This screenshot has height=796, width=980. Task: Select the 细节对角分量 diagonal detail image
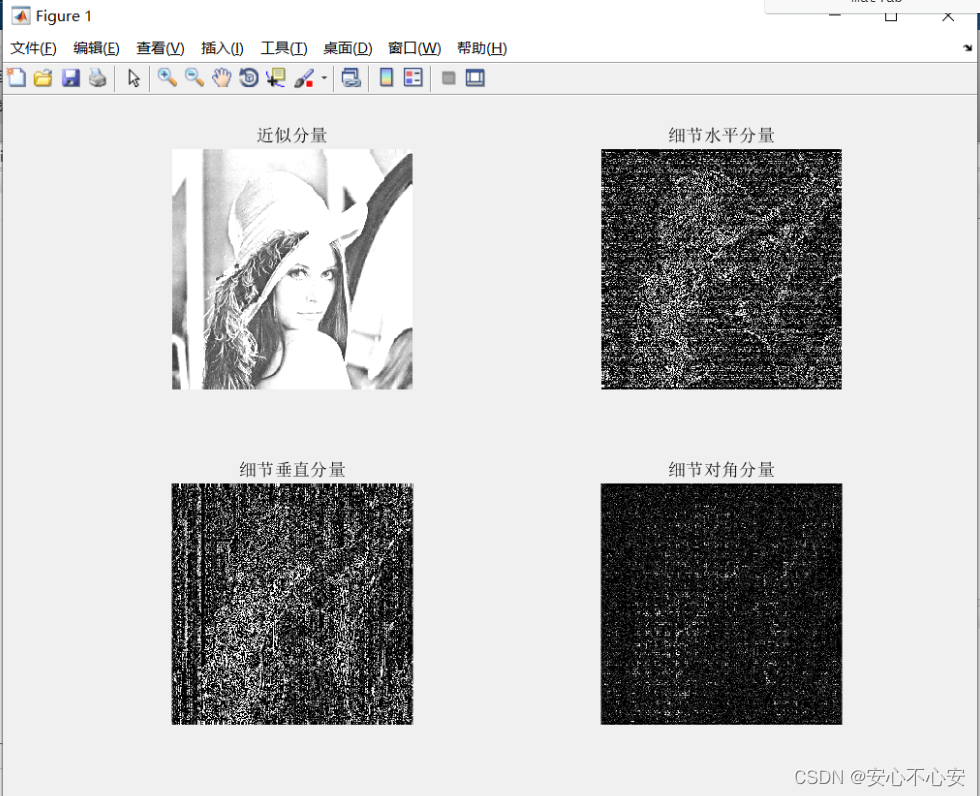click(721, 604)
